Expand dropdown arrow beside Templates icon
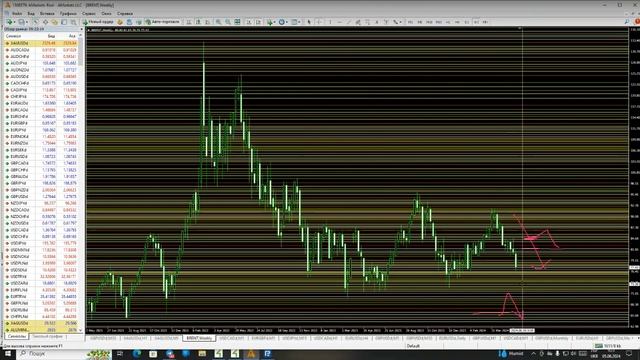 click(299, 22)
